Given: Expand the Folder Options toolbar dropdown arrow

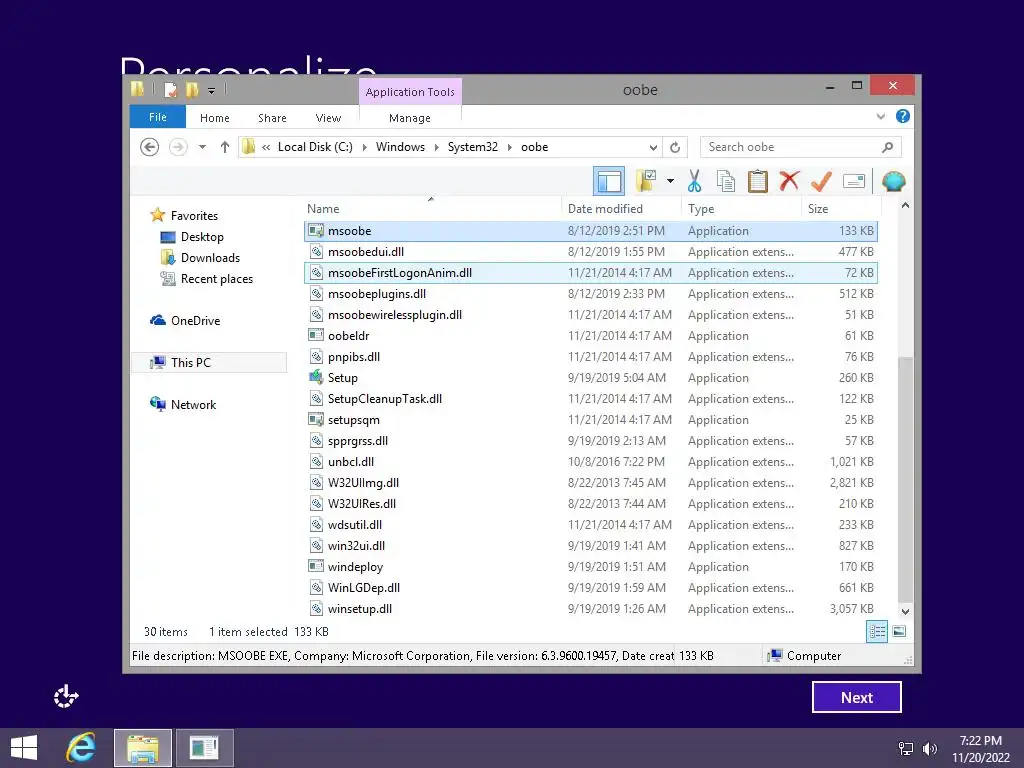Looking at the screenshot, I should [670, 181].
